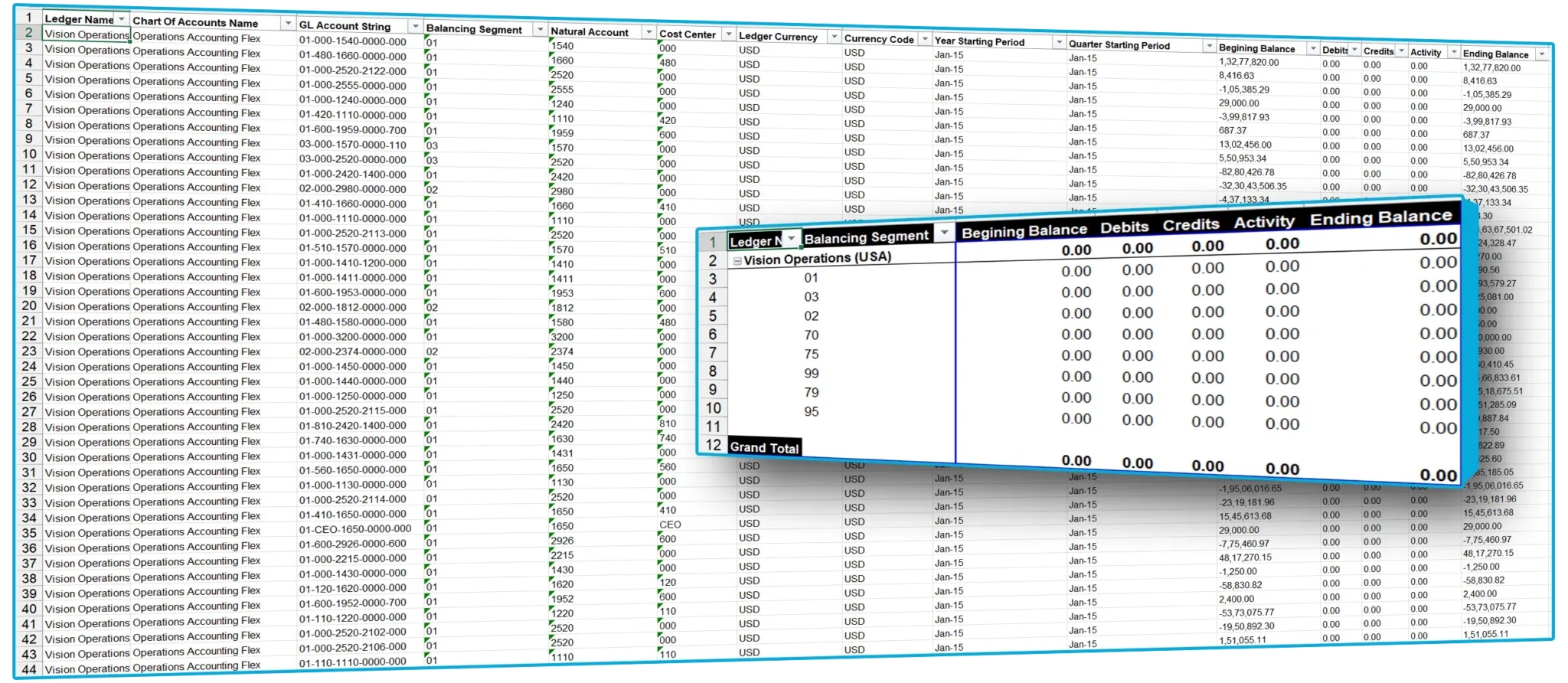Click Natural Account column filter arrow

coord(648,33)
